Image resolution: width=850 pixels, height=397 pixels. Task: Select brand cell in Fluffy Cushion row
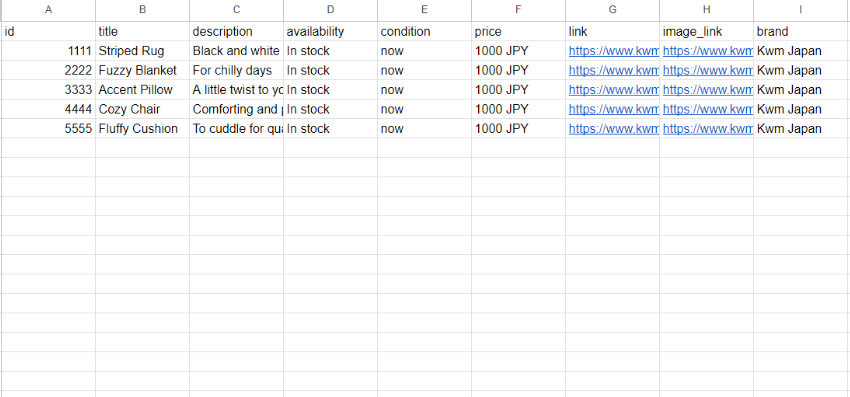(x=801, y=129)
